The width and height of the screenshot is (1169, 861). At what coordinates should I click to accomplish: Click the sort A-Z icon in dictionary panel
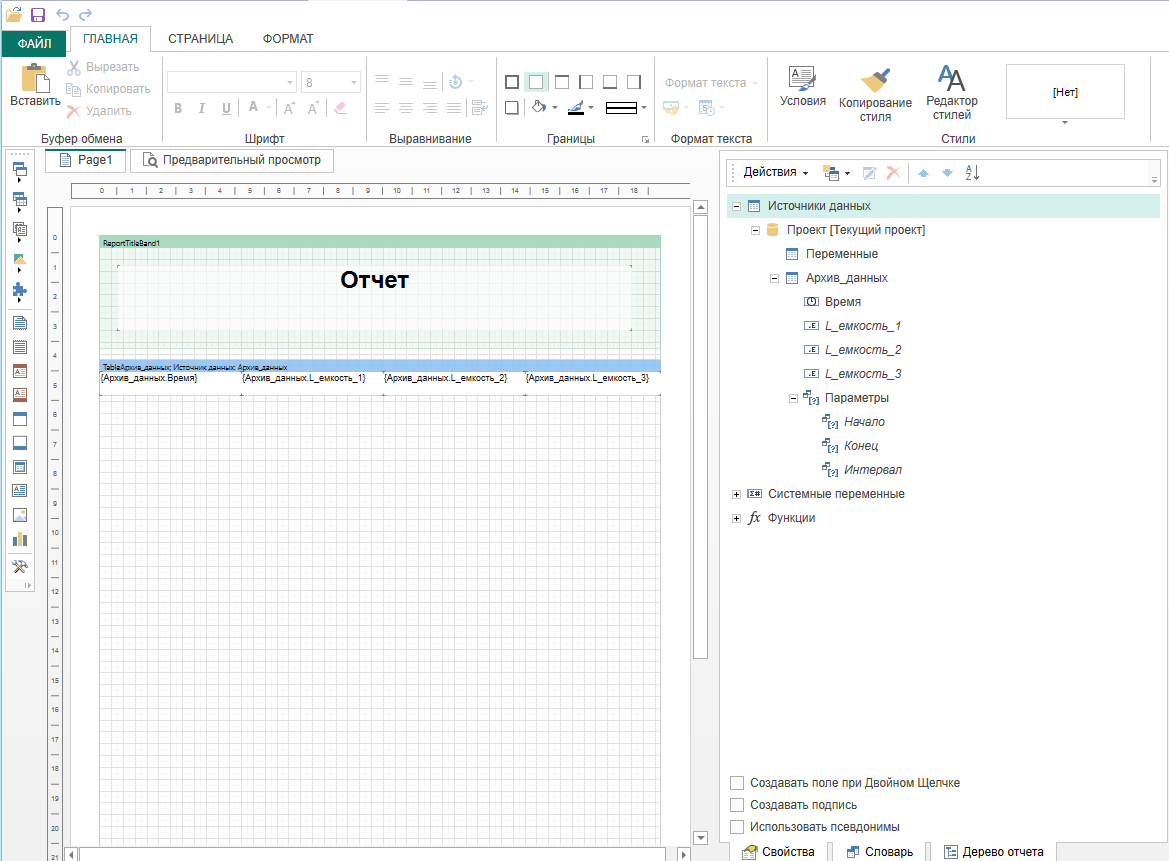(x=972, y=173)
